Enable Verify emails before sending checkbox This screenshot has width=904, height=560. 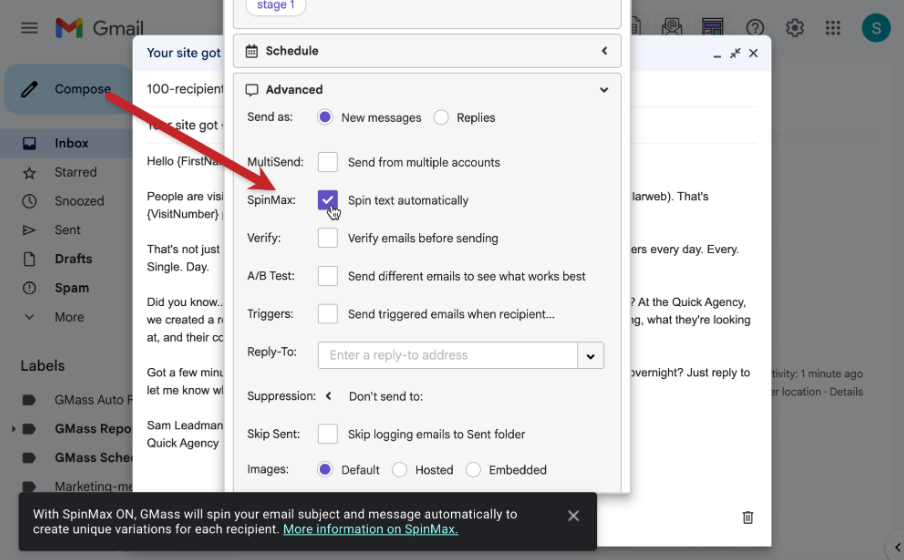click(x=327, y=238)
